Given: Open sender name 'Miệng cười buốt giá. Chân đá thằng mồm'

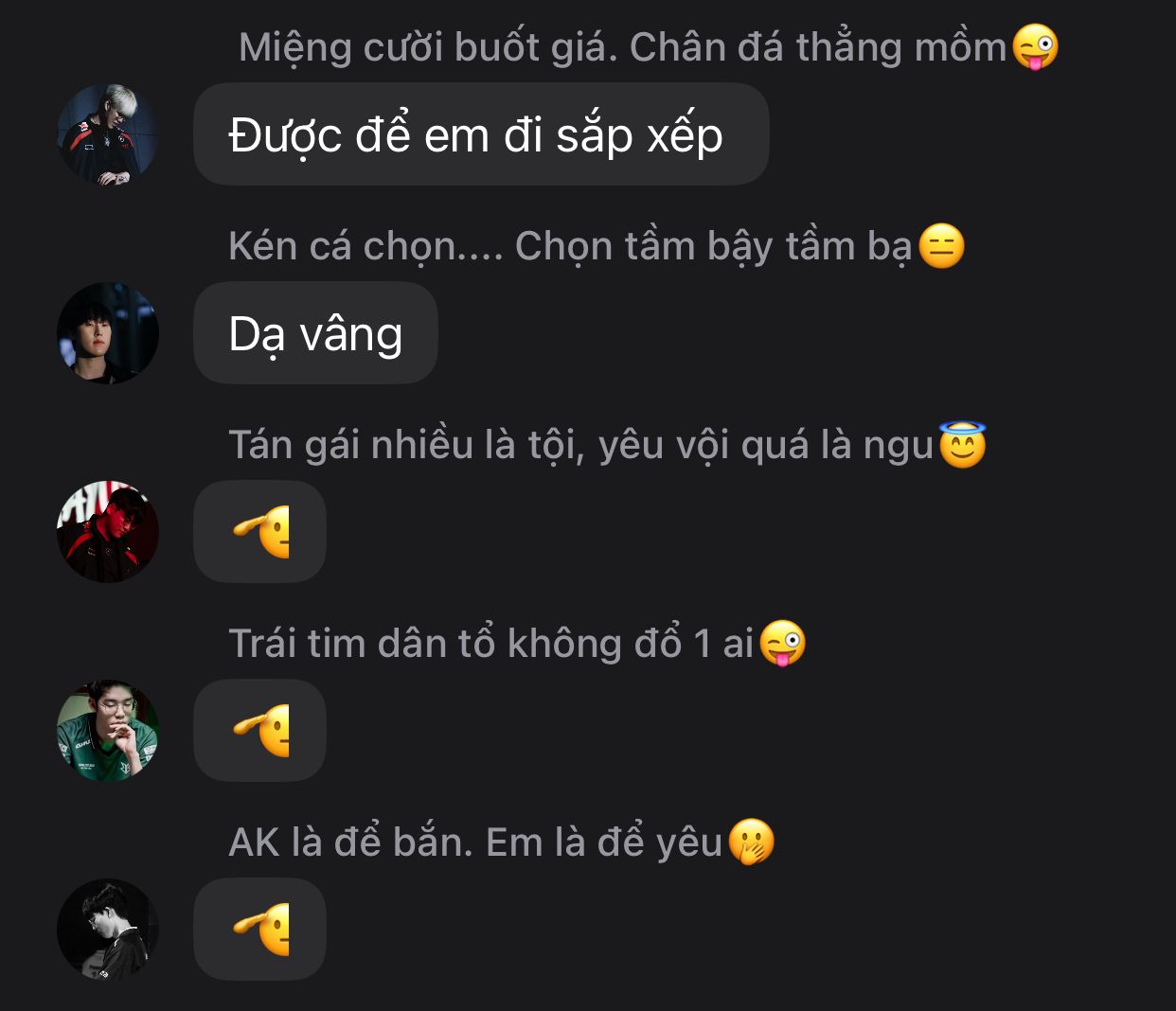Looking at the screenshot, I should [x=622, y=47].
